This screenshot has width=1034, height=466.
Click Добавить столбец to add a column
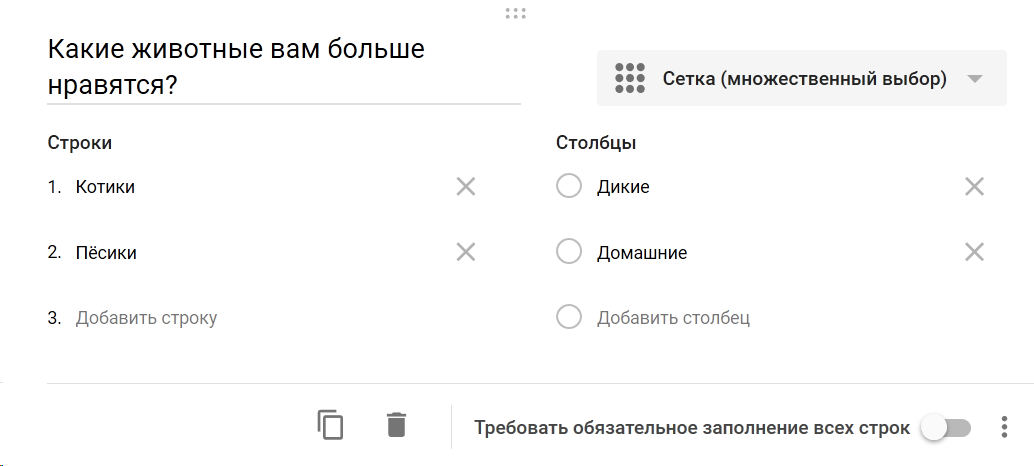click(x=673, y=318)
